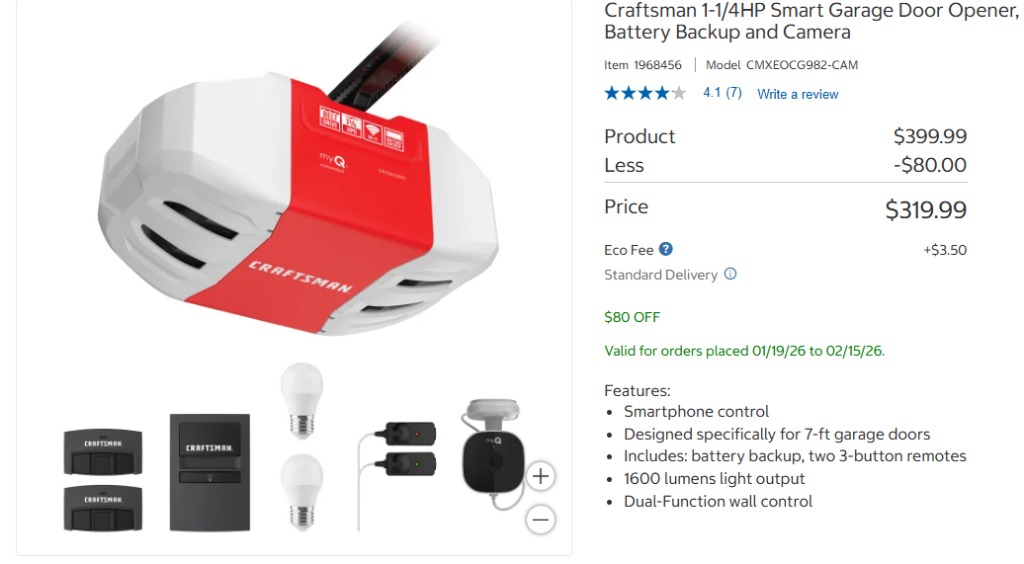The width and height of the screenshot is (1024, 564).
Task: Click the Craftsman wall control image
Action: [x=210, y=472]
